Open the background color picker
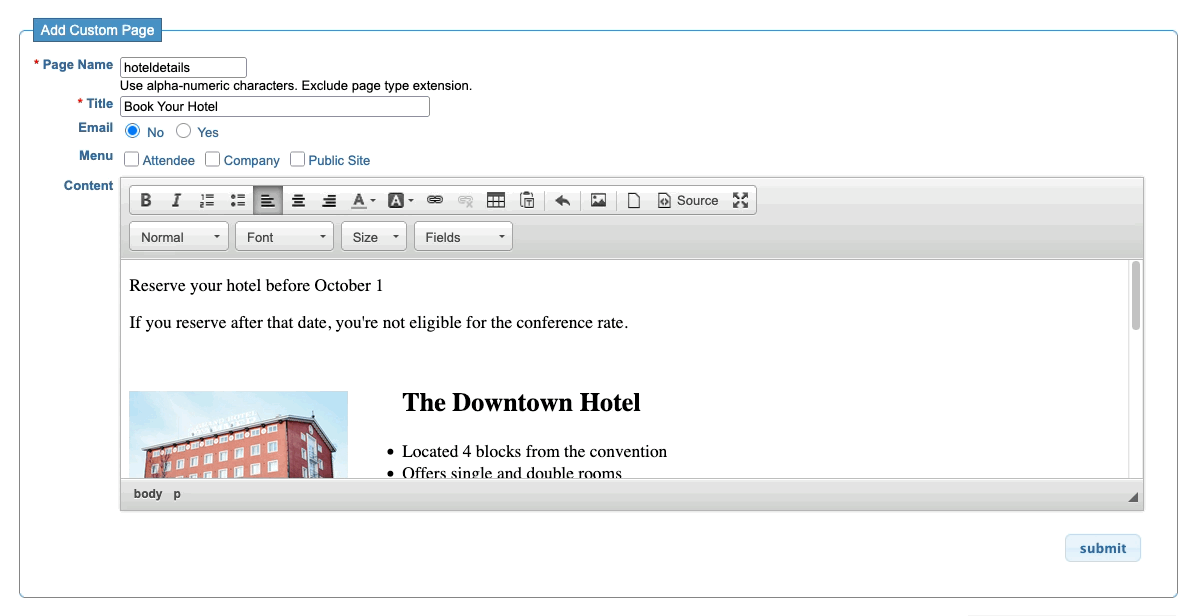This screenshot has width=1192, height=616. 400,200
